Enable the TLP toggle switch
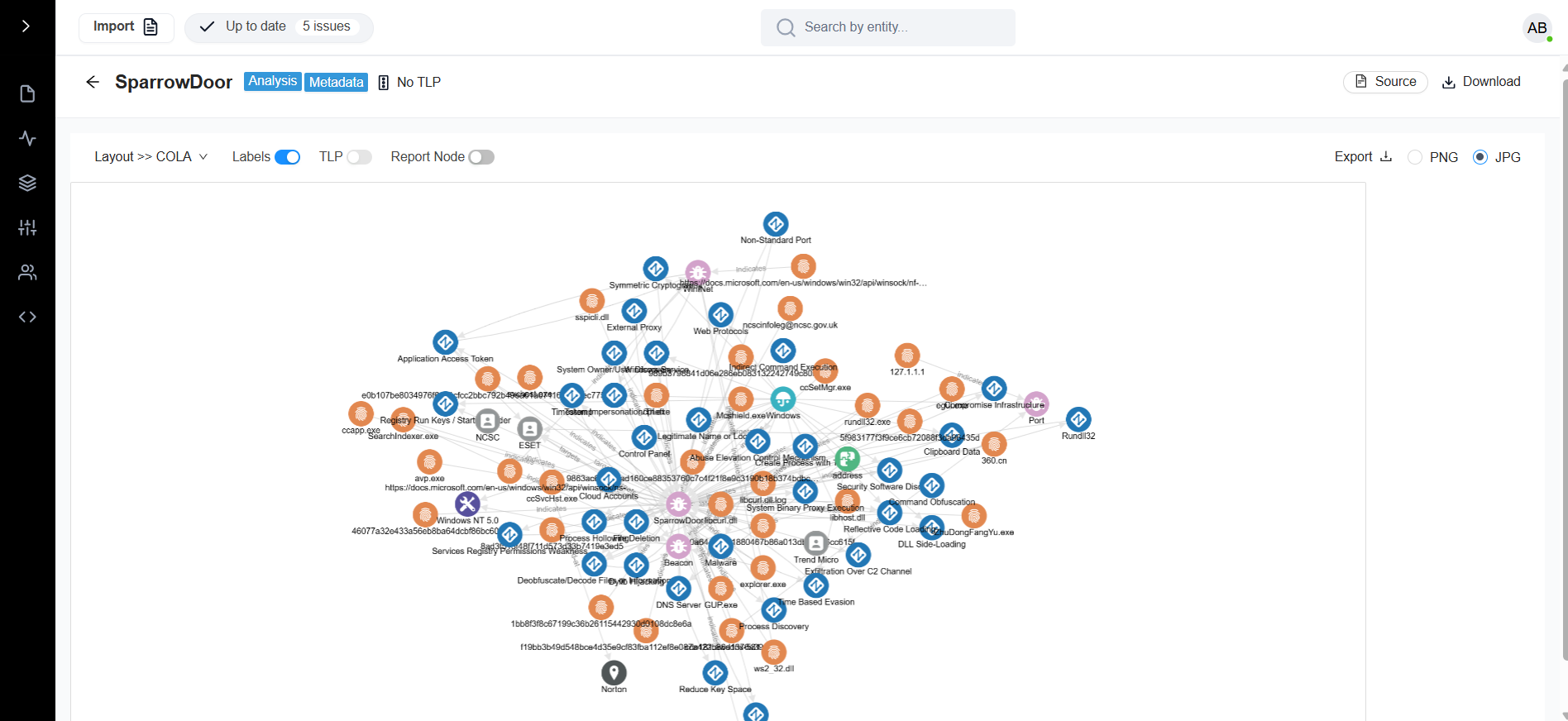The image size is (1568, 721). pyautogui.click(x=359, y=157)
